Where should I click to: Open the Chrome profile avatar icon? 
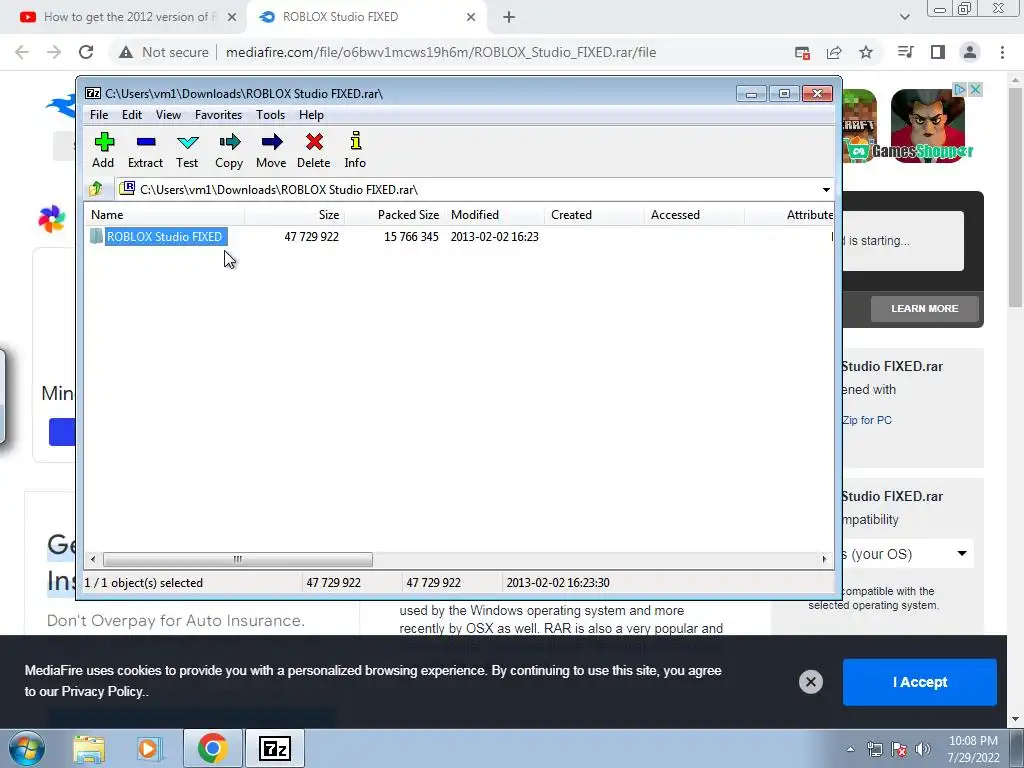pyautogui.click(x=970, y=52)
